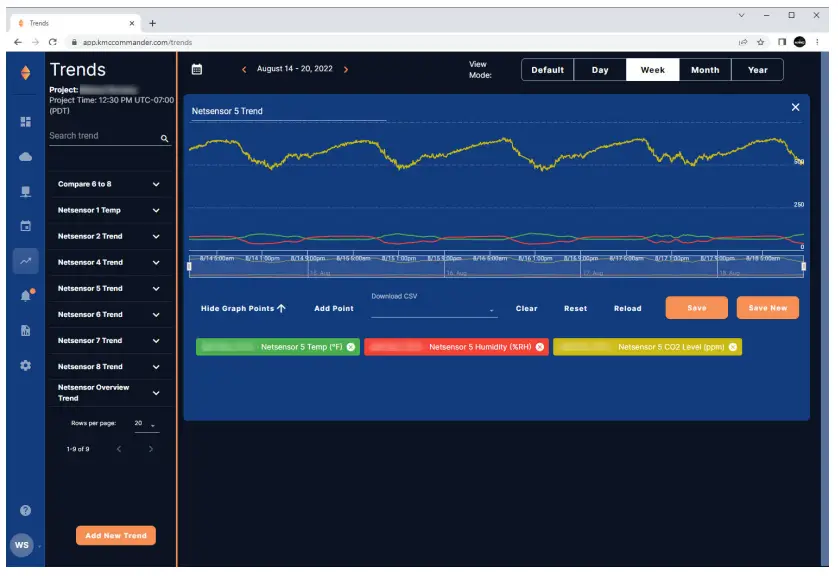Switch View Mode to Month

pos(705,70)
